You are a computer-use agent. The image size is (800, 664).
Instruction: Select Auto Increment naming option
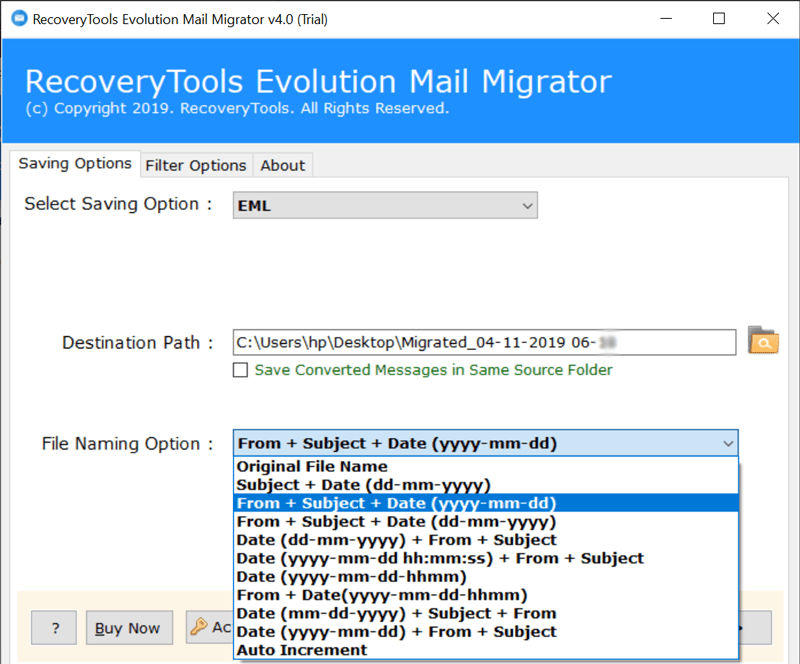point(485,650)
